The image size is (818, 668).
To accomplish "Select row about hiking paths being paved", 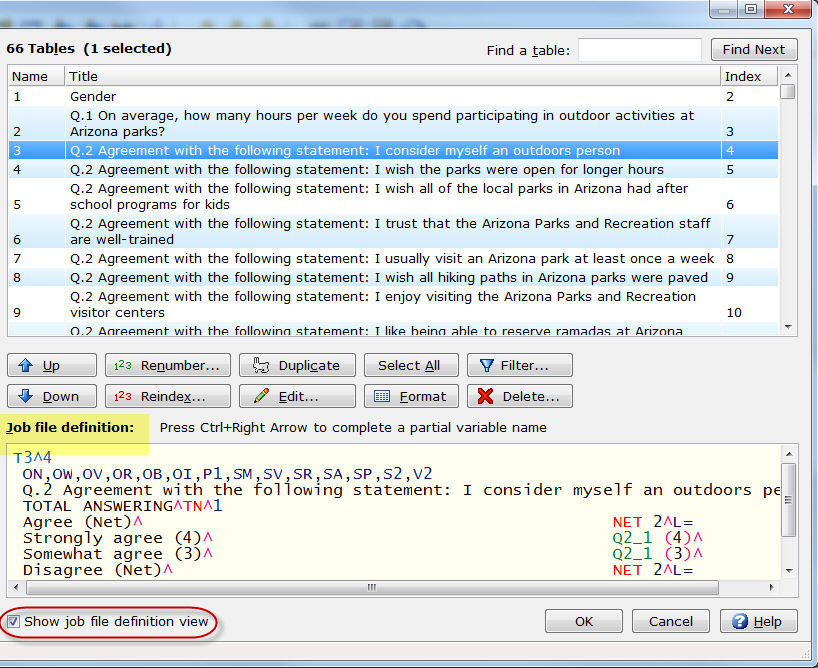I will click(x=393, y=278).
